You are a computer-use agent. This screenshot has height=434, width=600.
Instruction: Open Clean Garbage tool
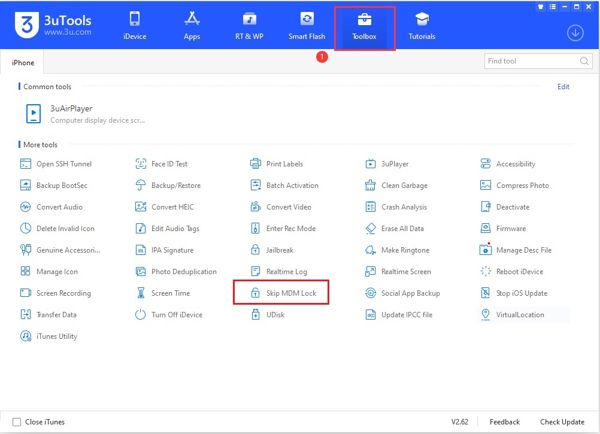[x=396, y=185]
